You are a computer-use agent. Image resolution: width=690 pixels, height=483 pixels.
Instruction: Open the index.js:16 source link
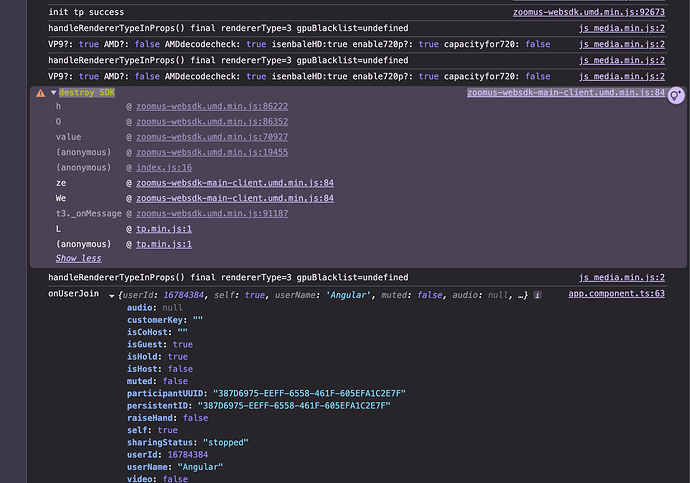click(164, 168)
